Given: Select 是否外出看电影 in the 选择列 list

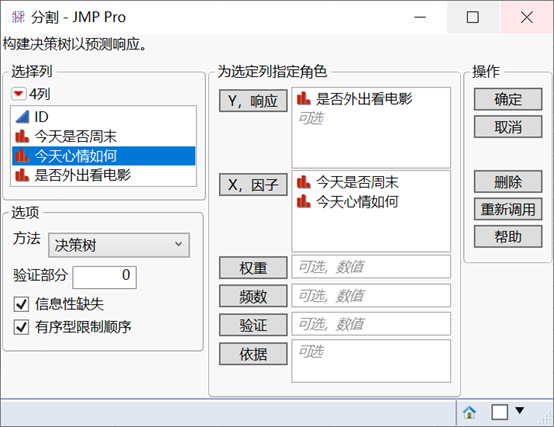Looking at the screenshot, I should coord(103,175).
